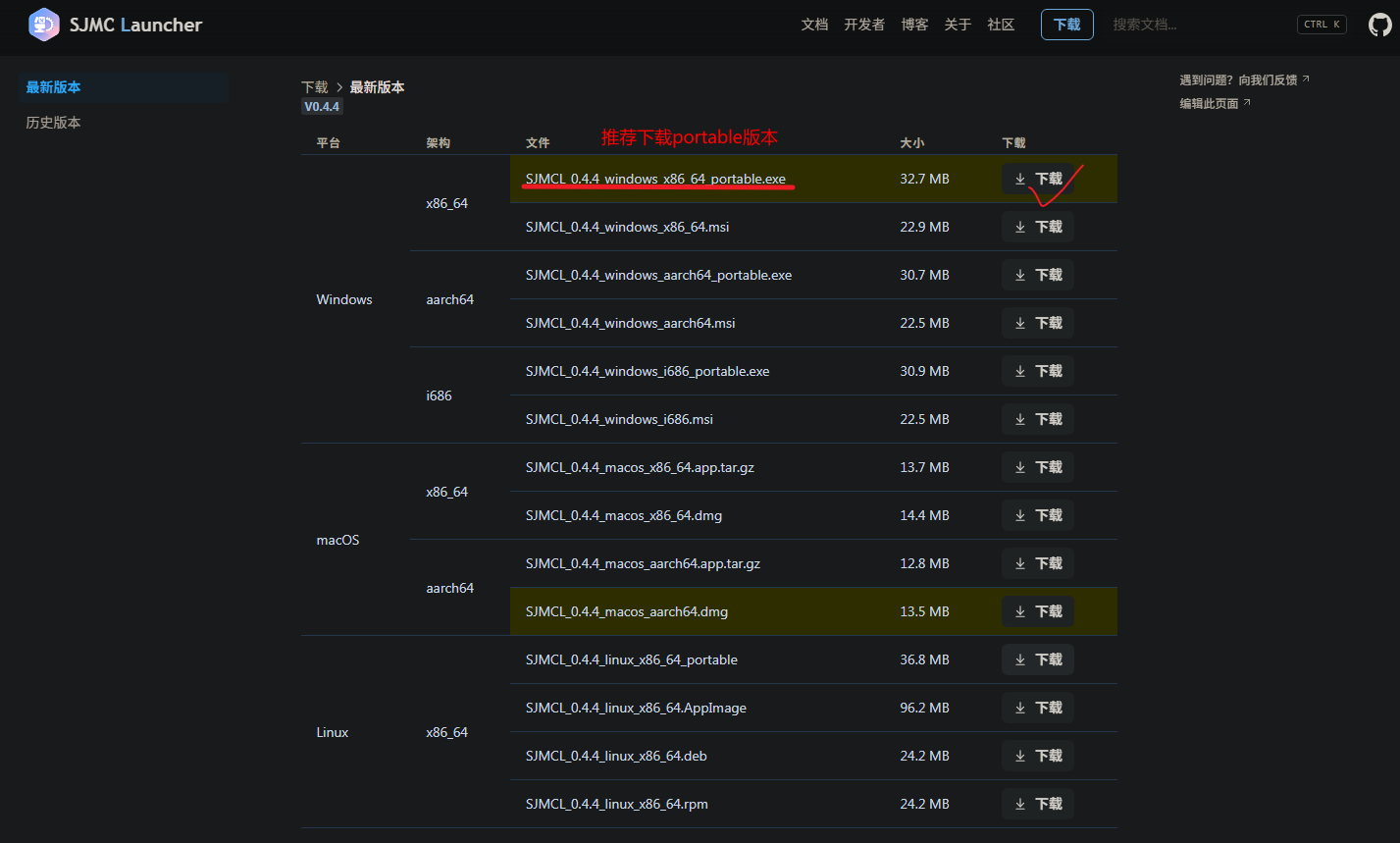
Task: Click download icon for linux_x86_64.AppImage
Action: [x=1020, y=708]
